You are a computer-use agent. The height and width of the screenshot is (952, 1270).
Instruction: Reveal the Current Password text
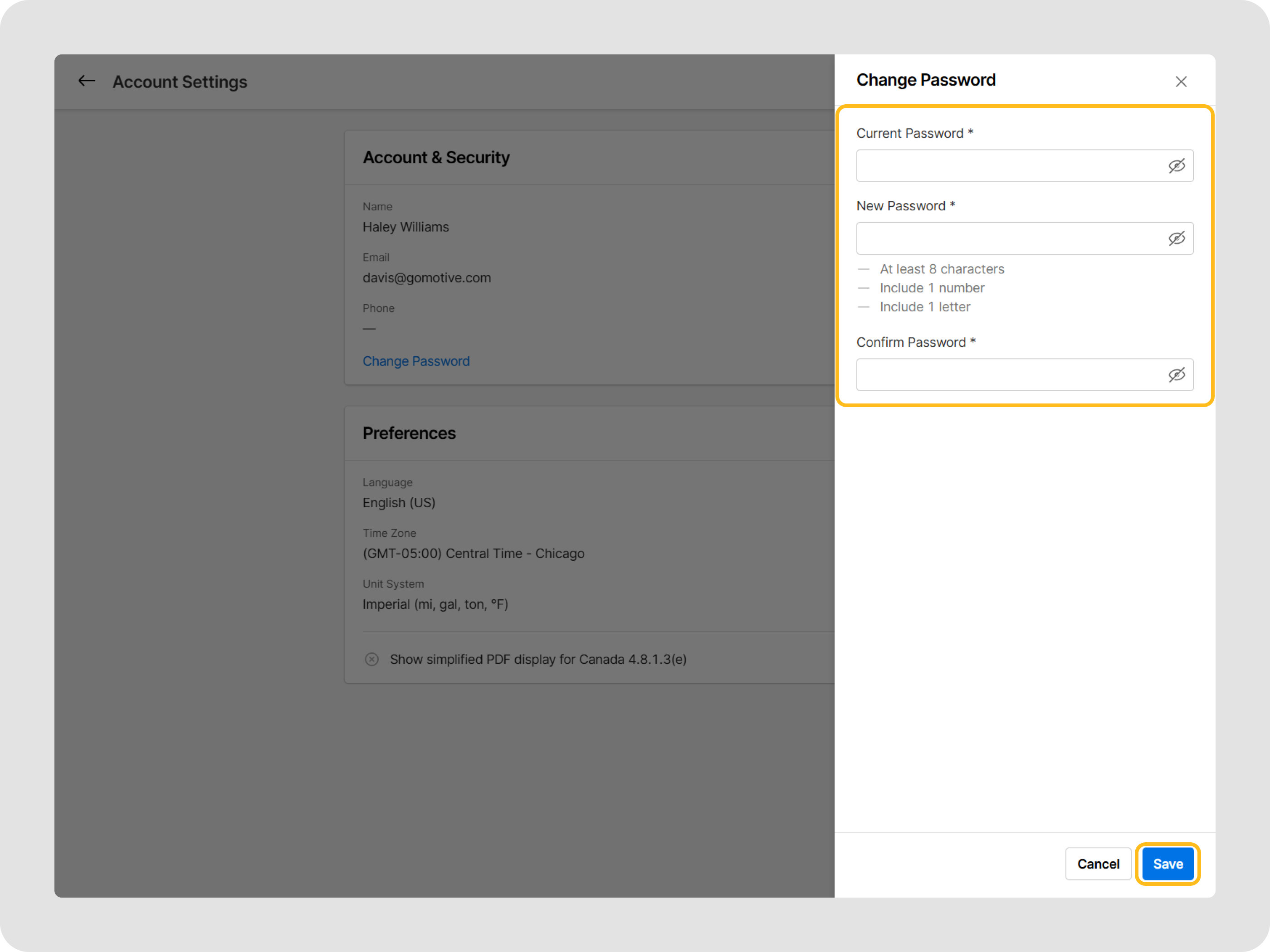(1177, 166)
